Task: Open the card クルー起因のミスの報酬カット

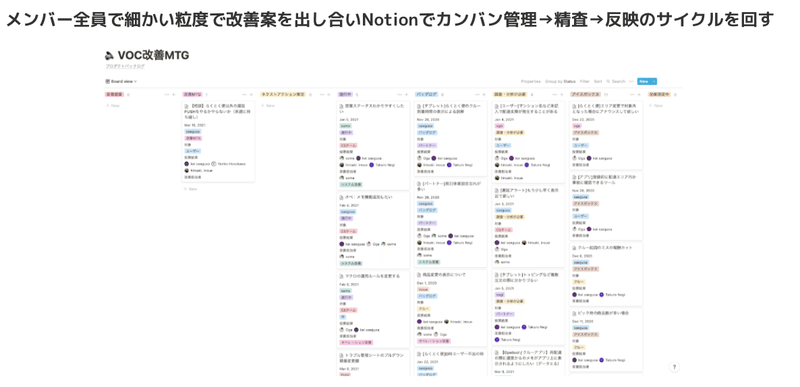Action: point(606,274)
